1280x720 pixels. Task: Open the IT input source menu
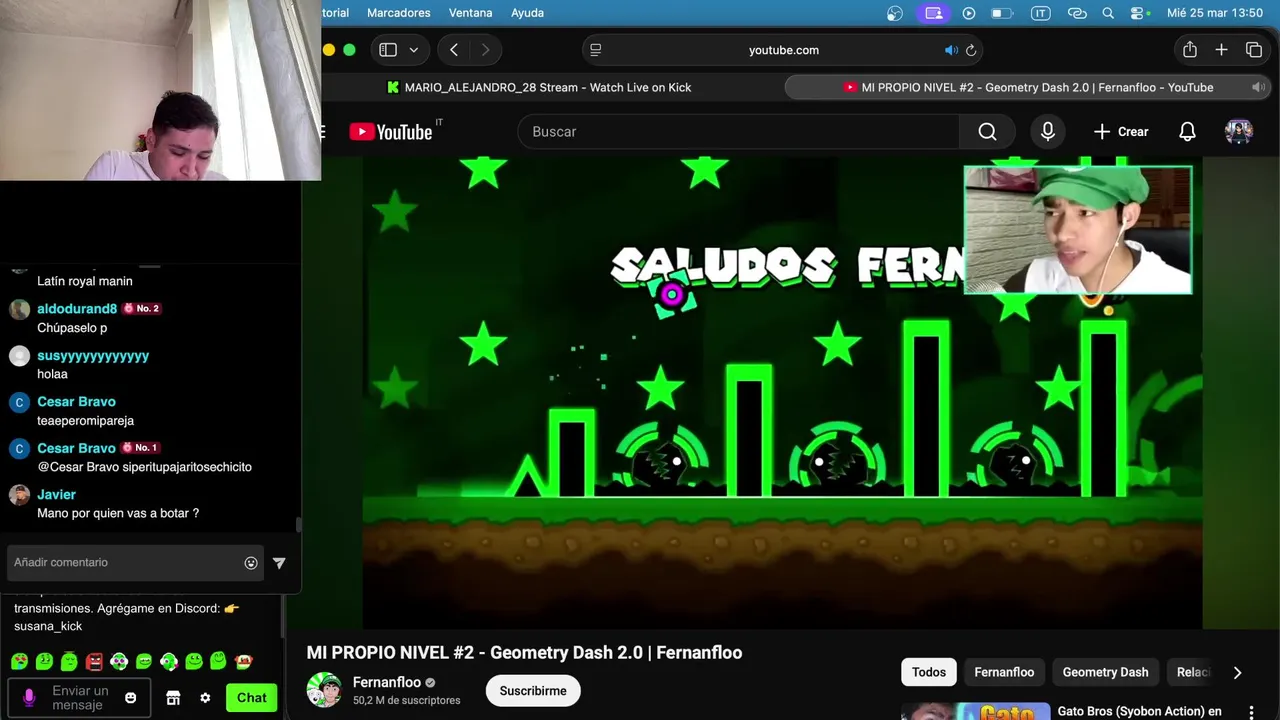pos(1040,13)
